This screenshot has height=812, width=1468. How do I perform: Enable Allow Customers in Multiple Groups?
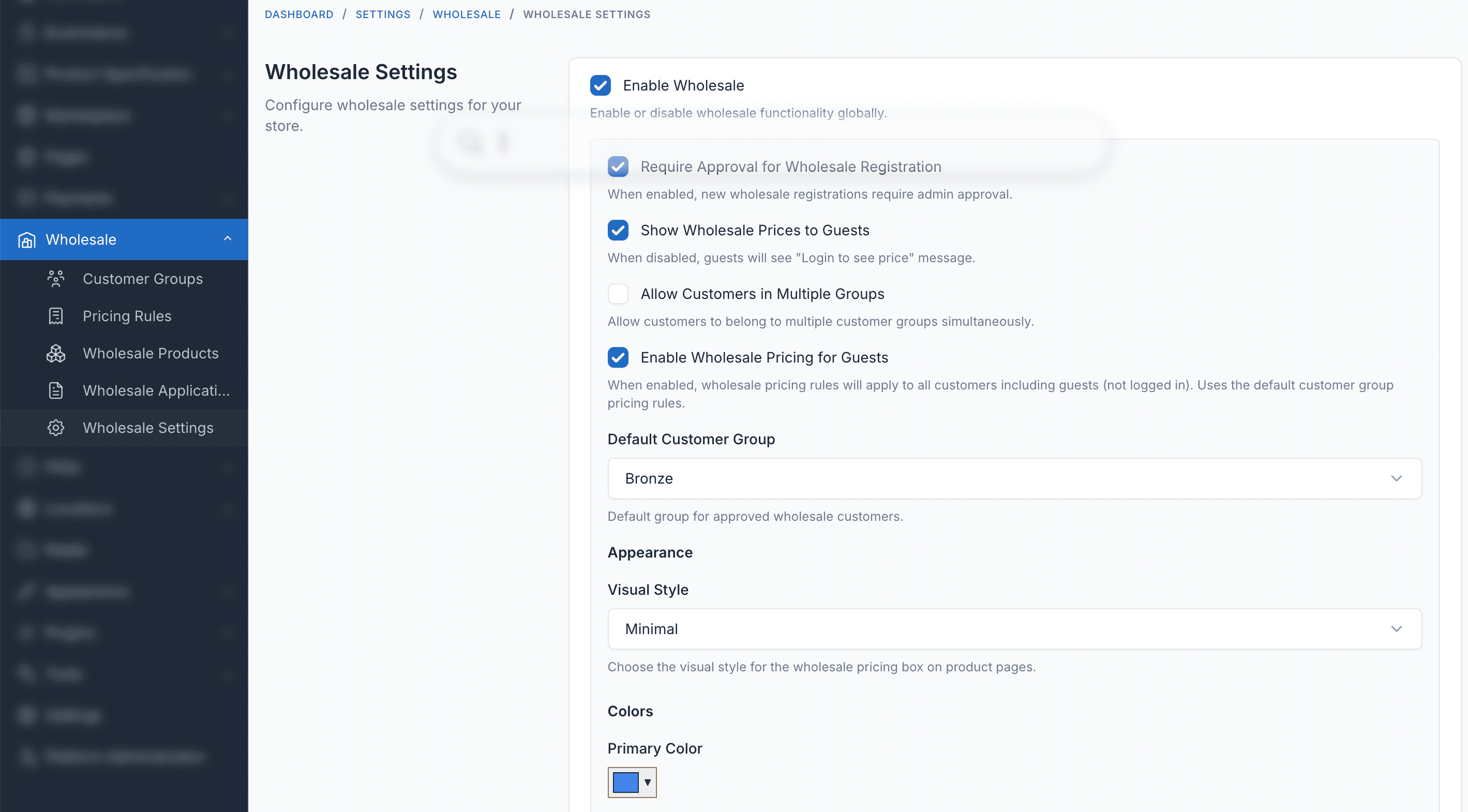[x=618, y=294]
